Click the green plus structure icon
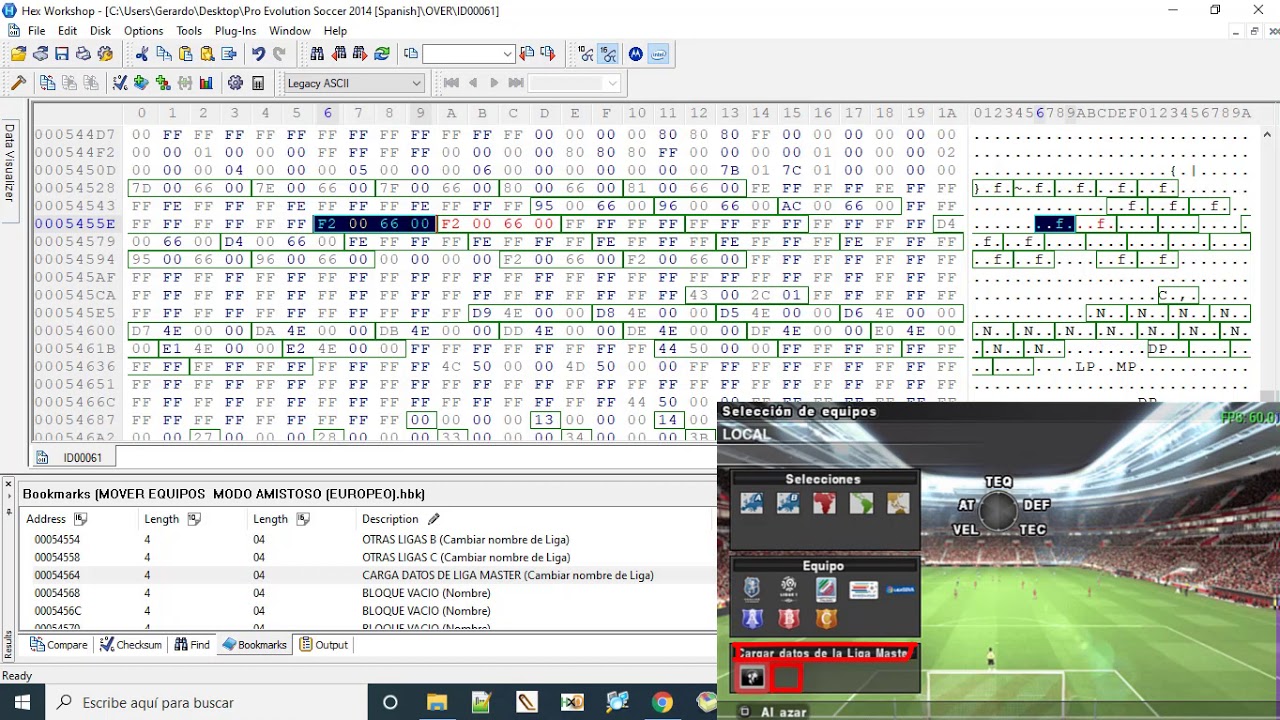The image size is (1280, 720). [163, 83]
